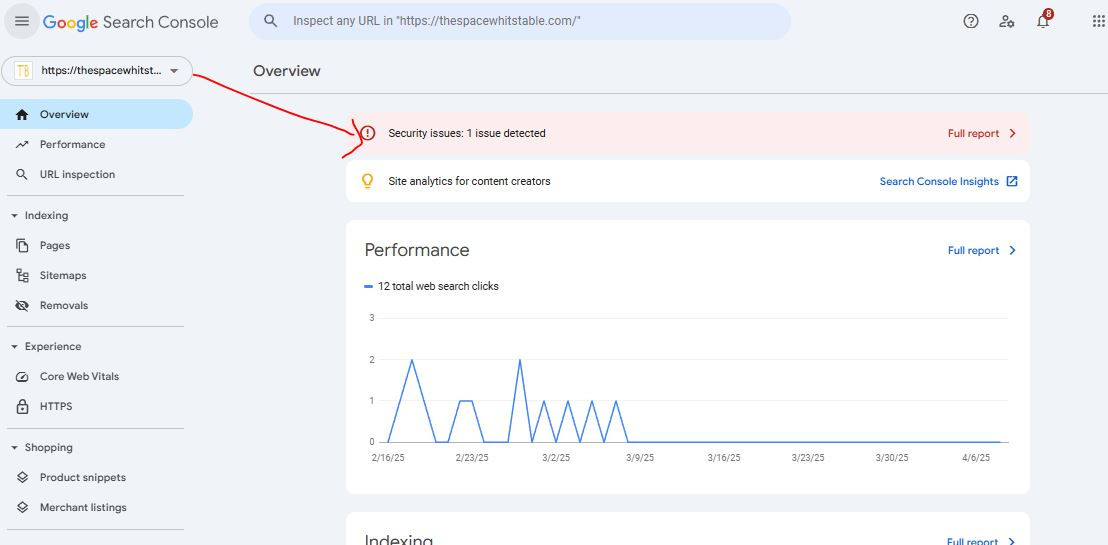The height and width of the screenshot is (545, 1108).
Task: Go to Overview in sidebar
Action: [x=96, y=115]
